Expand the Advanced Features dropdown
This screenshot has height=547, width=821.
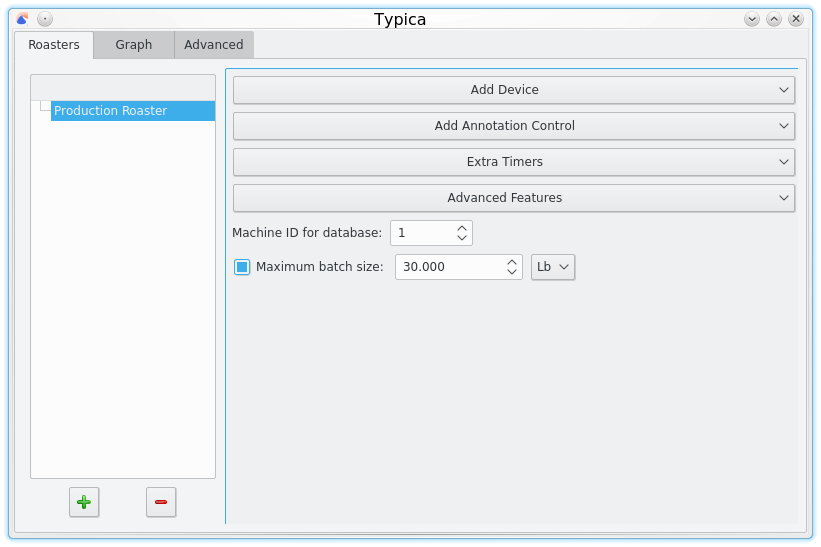[513, 198]
